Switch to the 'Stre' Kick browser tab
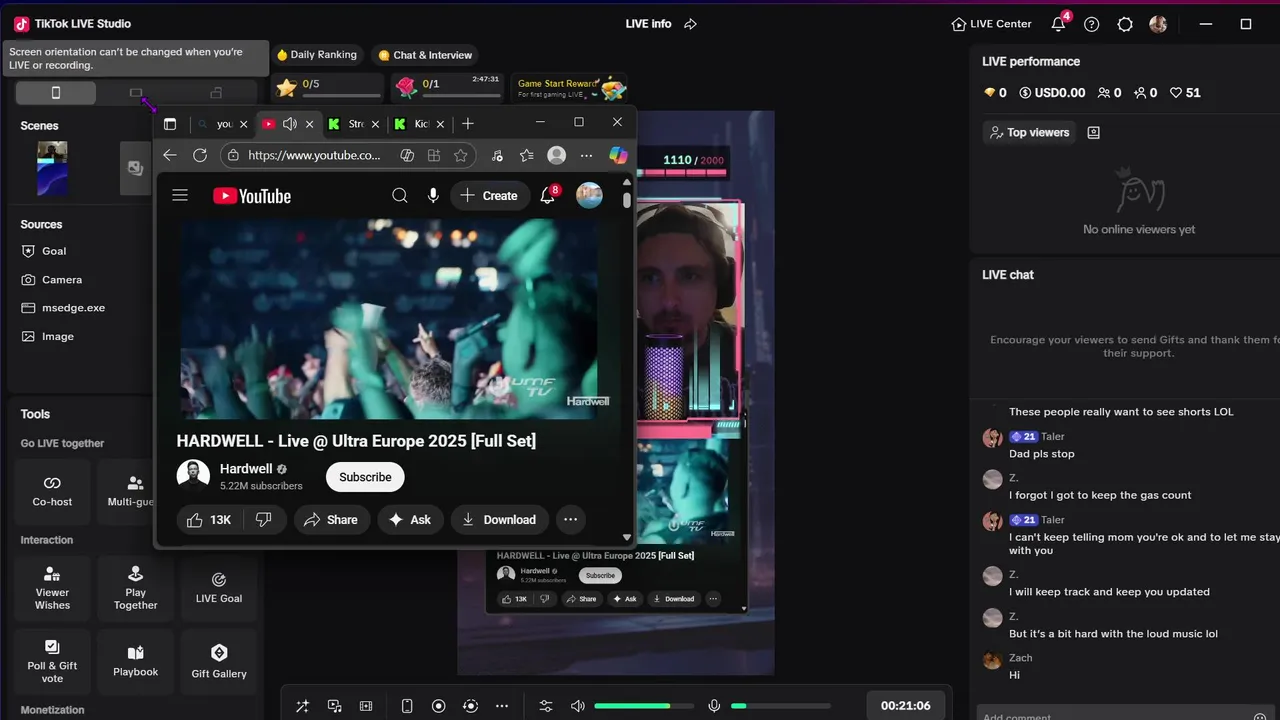1280x720 pixels. click(355, 124)
